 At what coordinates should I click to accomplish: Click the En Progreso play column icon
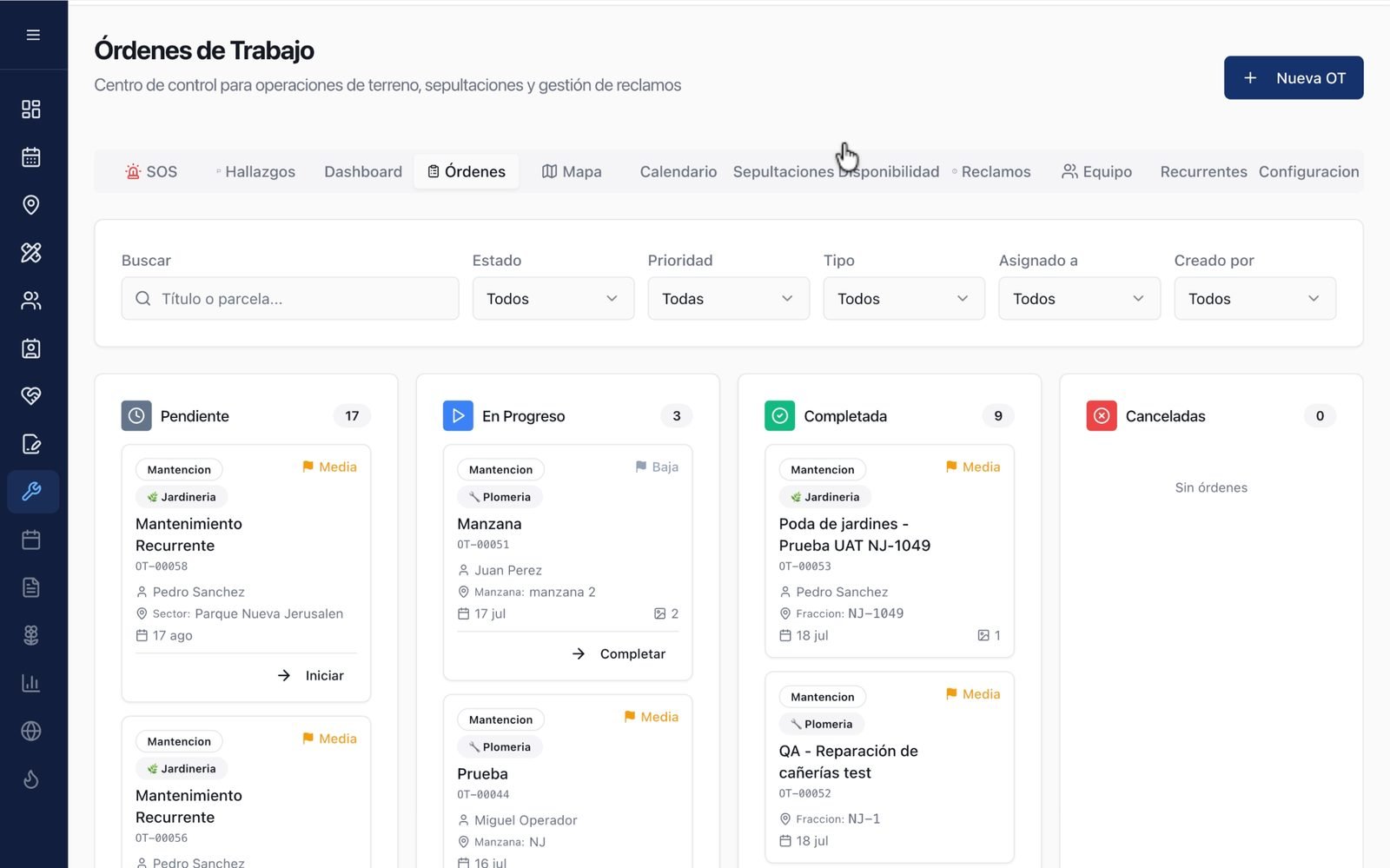(x=458, y=416)
